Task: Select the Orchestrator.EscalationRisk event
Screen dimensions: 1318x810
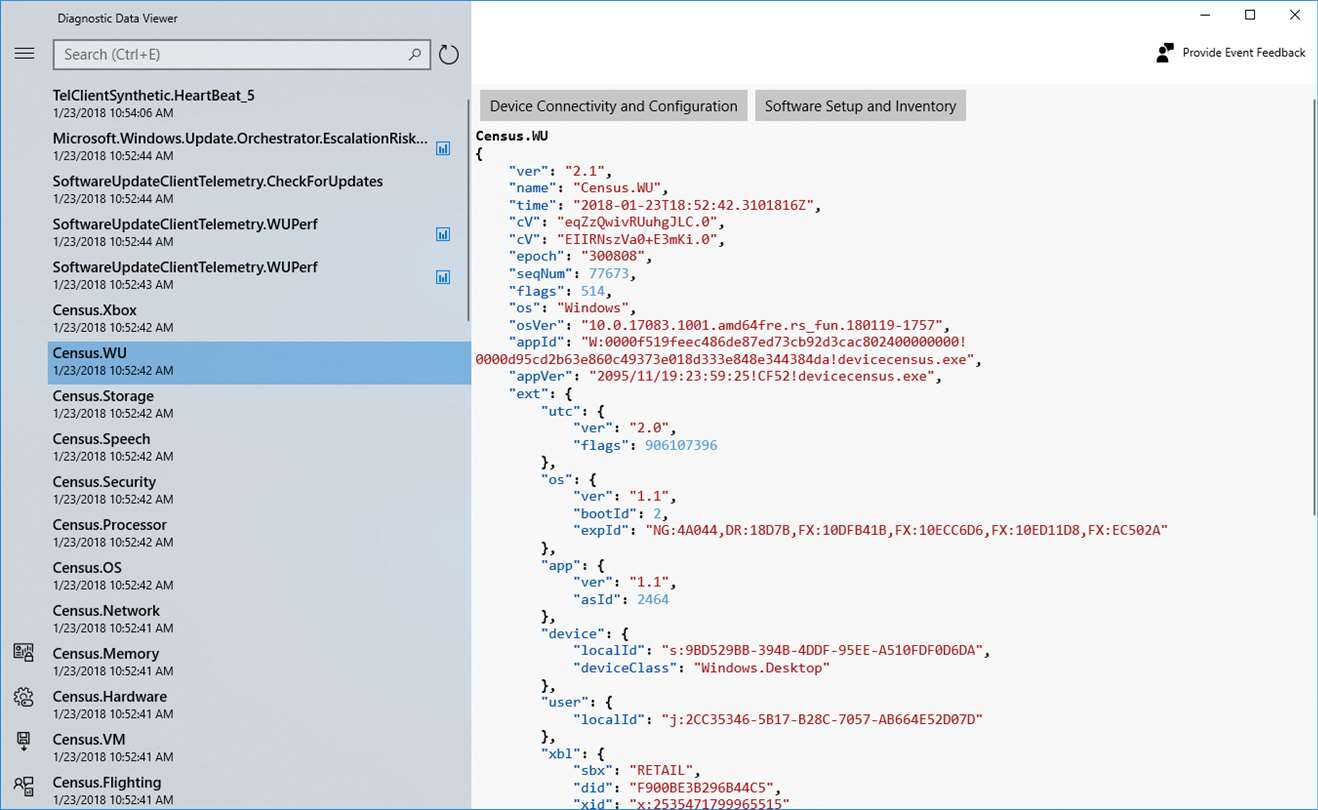Action: [258, 146]
